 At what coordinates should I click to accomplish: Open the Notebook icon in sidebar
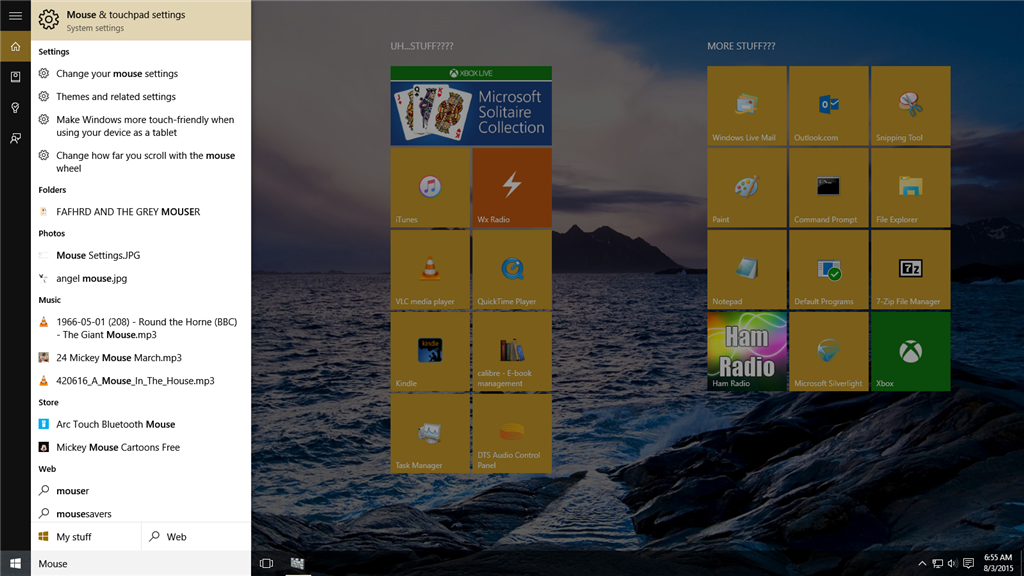[x=15, y=77]
